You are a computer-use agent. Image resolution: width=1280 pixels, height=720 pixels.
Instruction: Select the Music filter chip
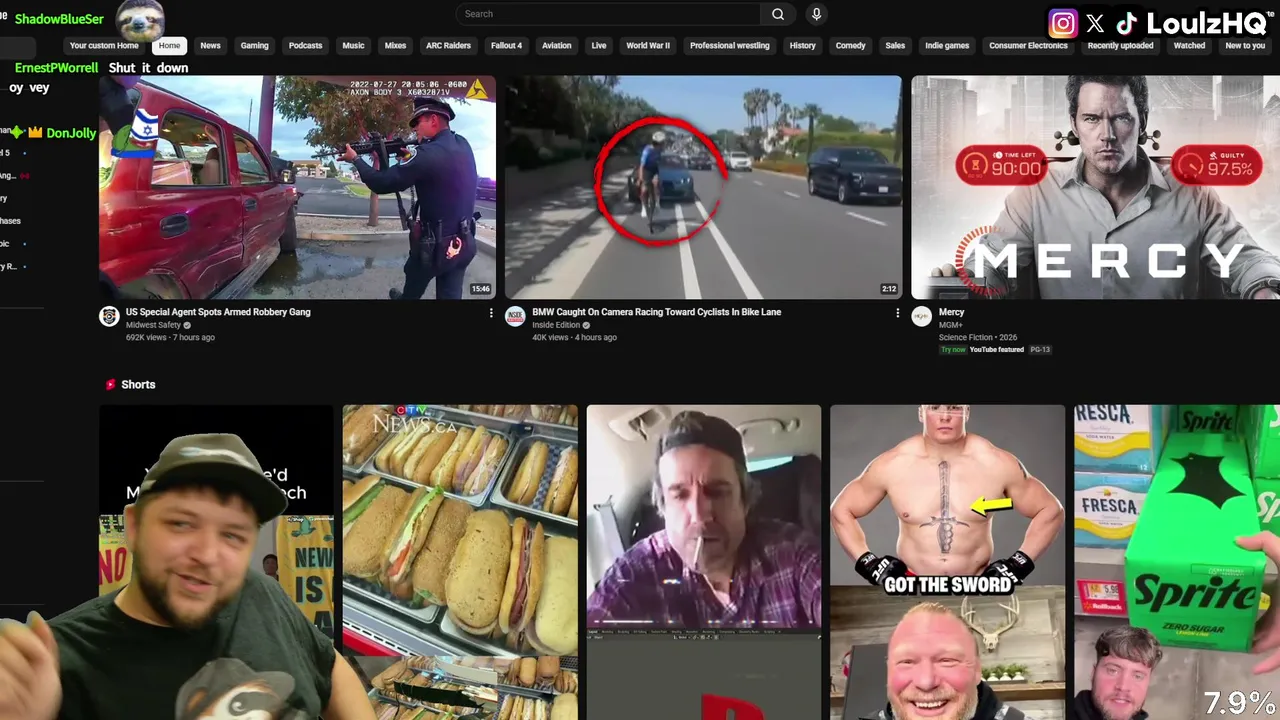tap(353, 46)
